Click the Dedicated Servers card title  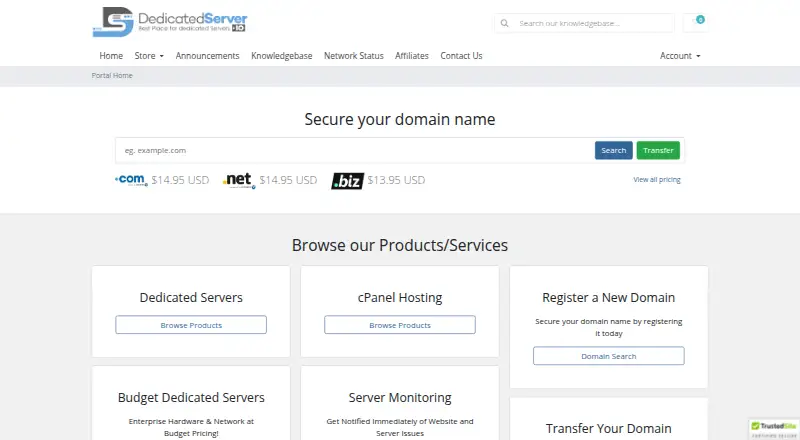(x=191, y=298)
